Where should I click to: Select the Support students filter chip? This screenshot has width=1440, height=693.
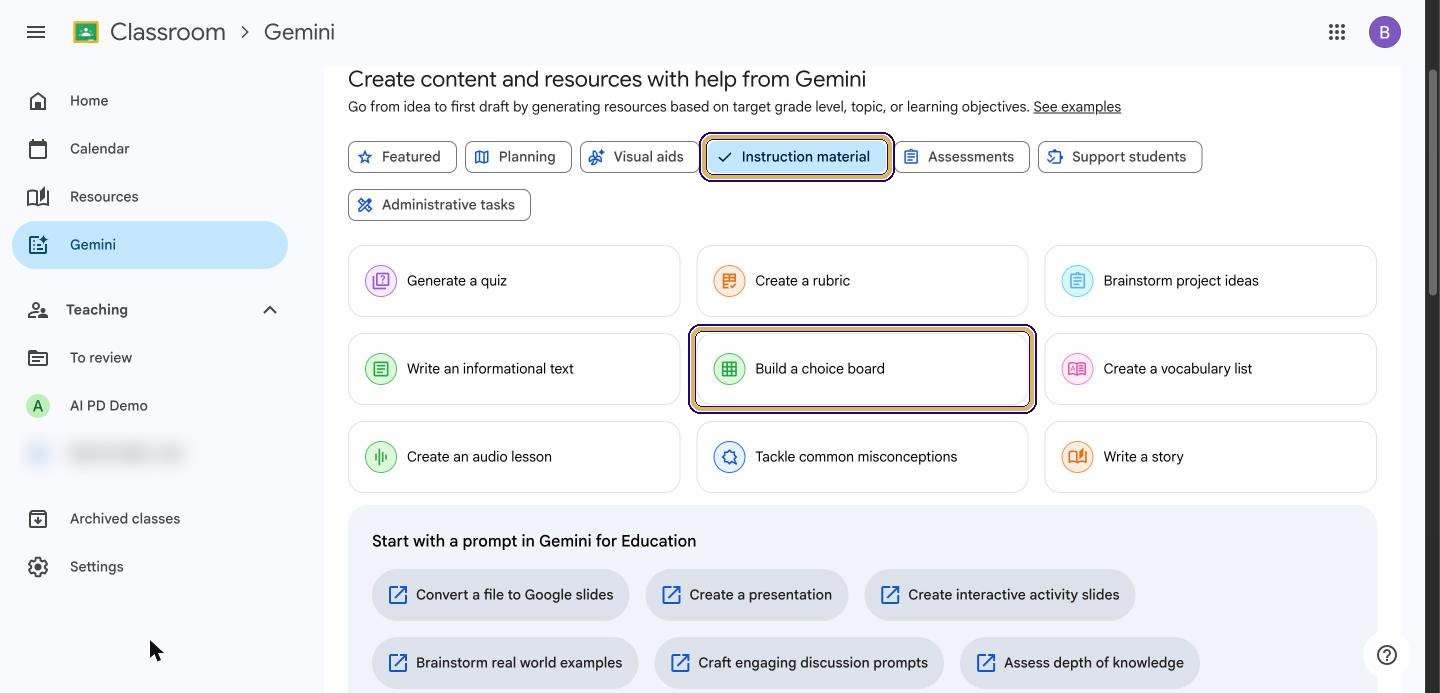click(x=1120, y=157)
